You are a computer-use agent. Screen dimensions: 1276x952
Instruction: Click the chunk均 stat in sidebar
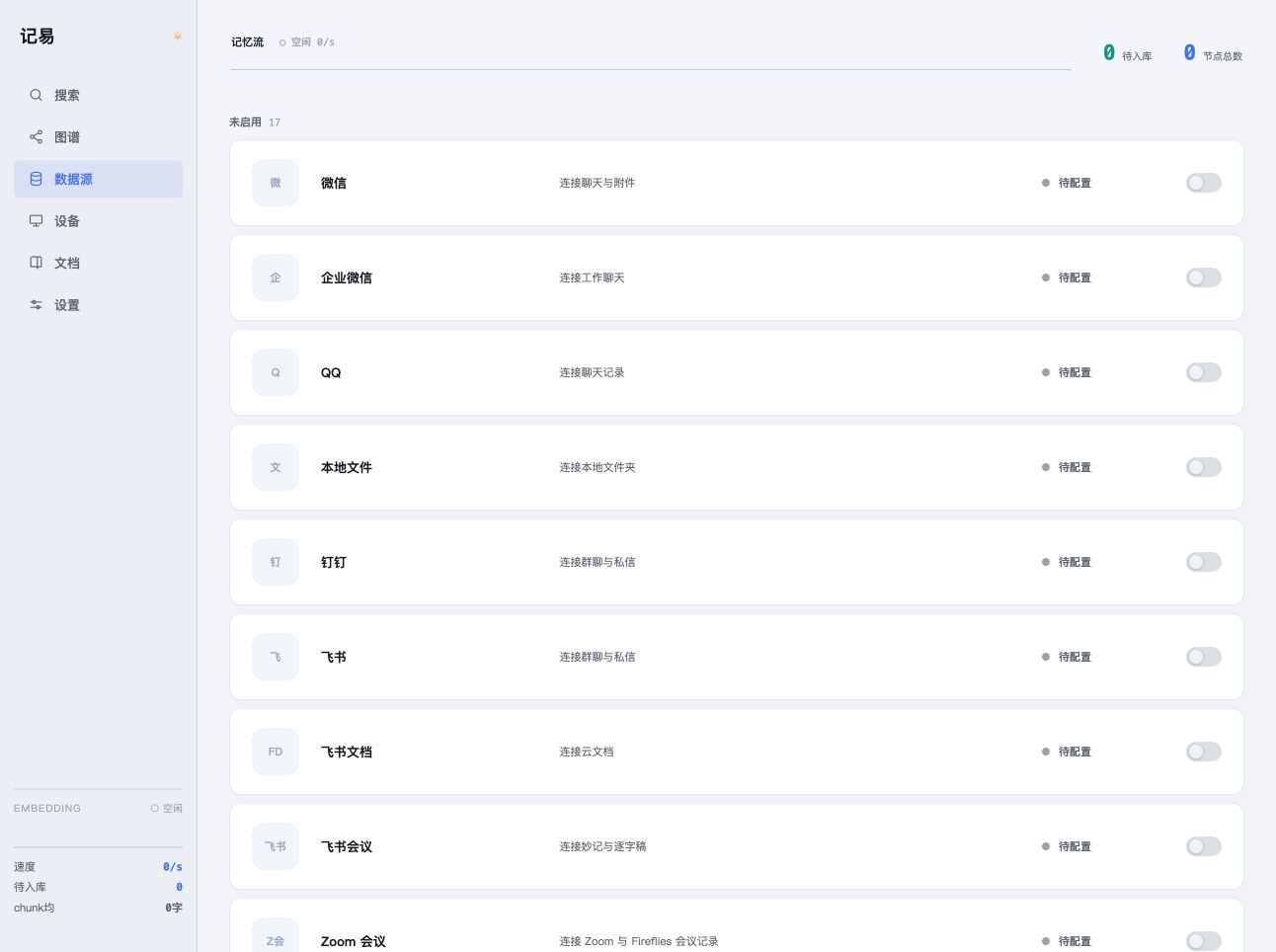98,908
